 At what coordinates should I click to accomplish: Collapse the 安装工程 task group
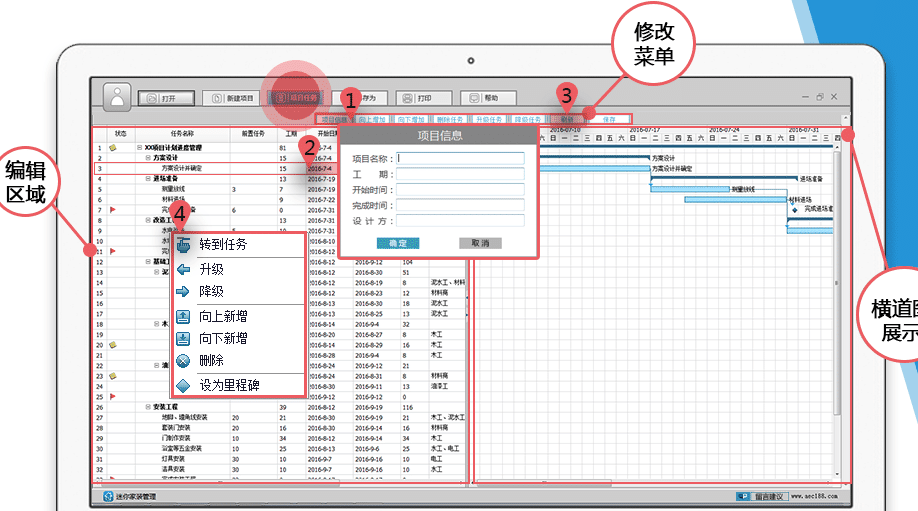pos(148,407)
